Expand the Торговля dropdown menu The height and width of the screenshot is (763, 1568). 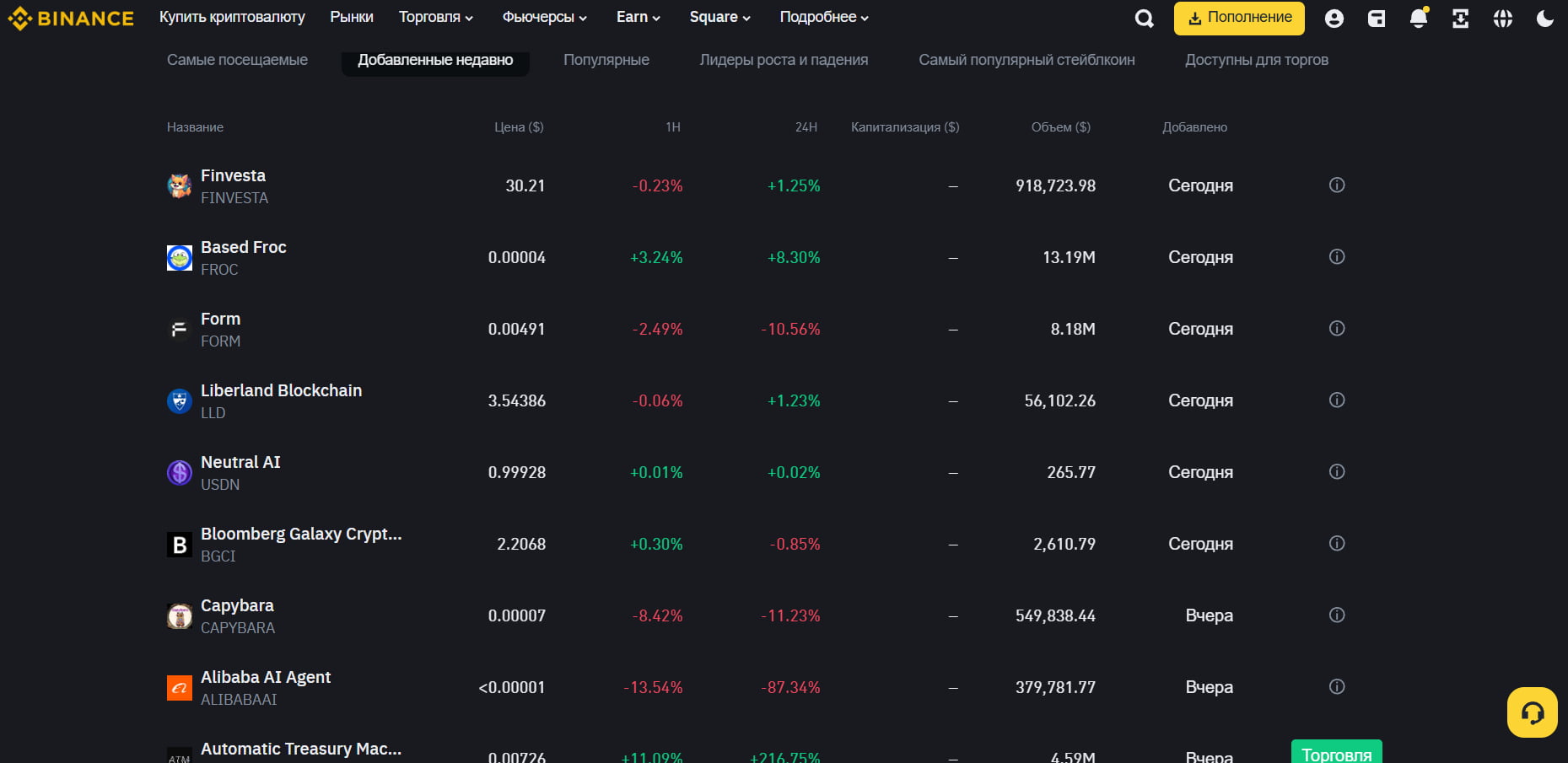click(x=436, y=17)
